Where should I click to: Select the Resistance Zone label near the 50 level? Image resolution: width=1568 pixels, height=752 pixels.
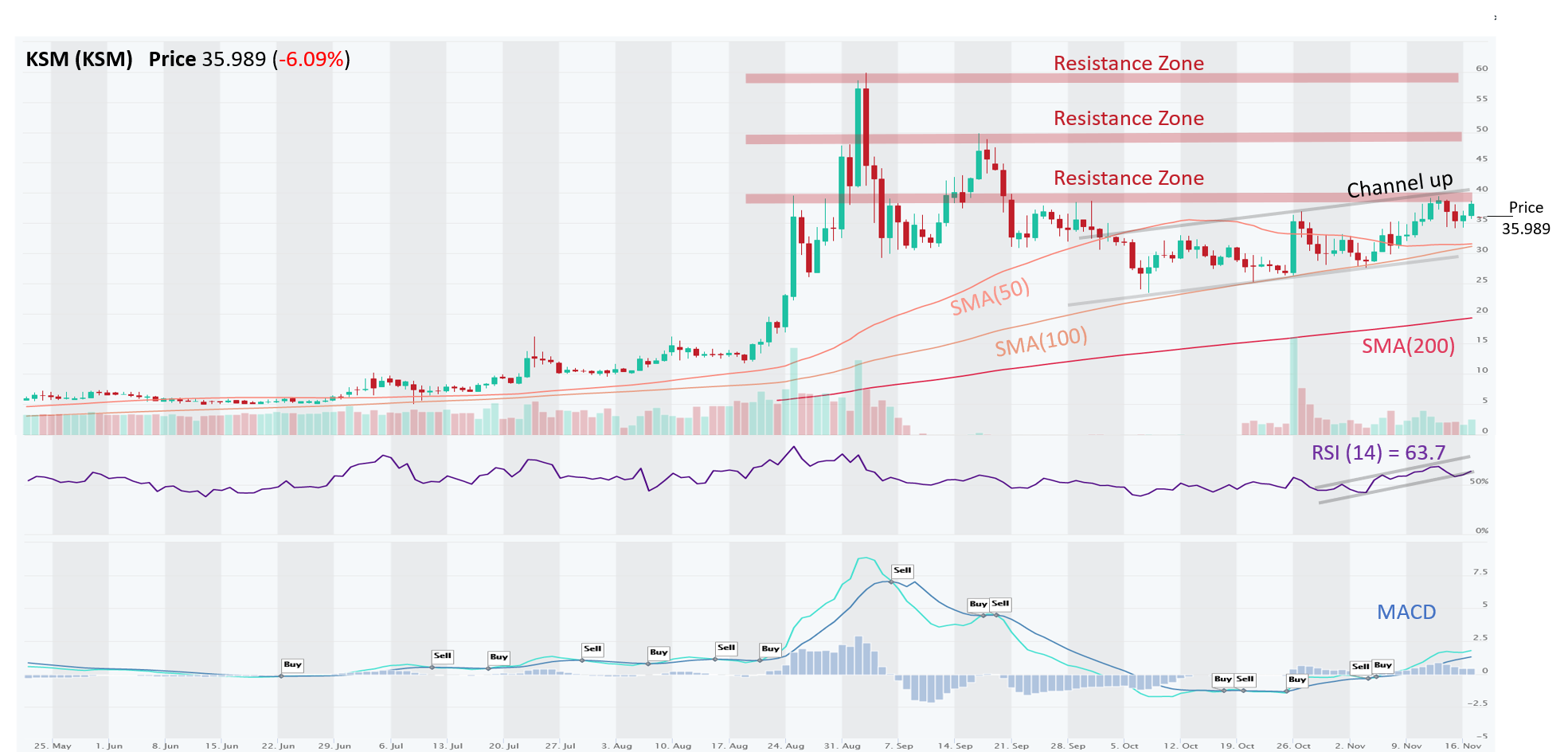pos(1128,118)
